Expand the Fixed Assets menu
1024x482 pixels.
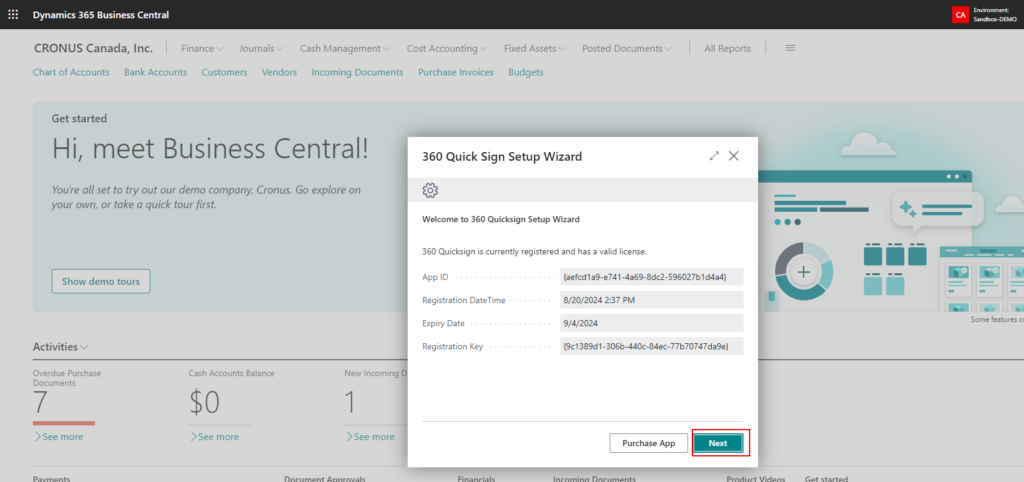pos(534,48)
